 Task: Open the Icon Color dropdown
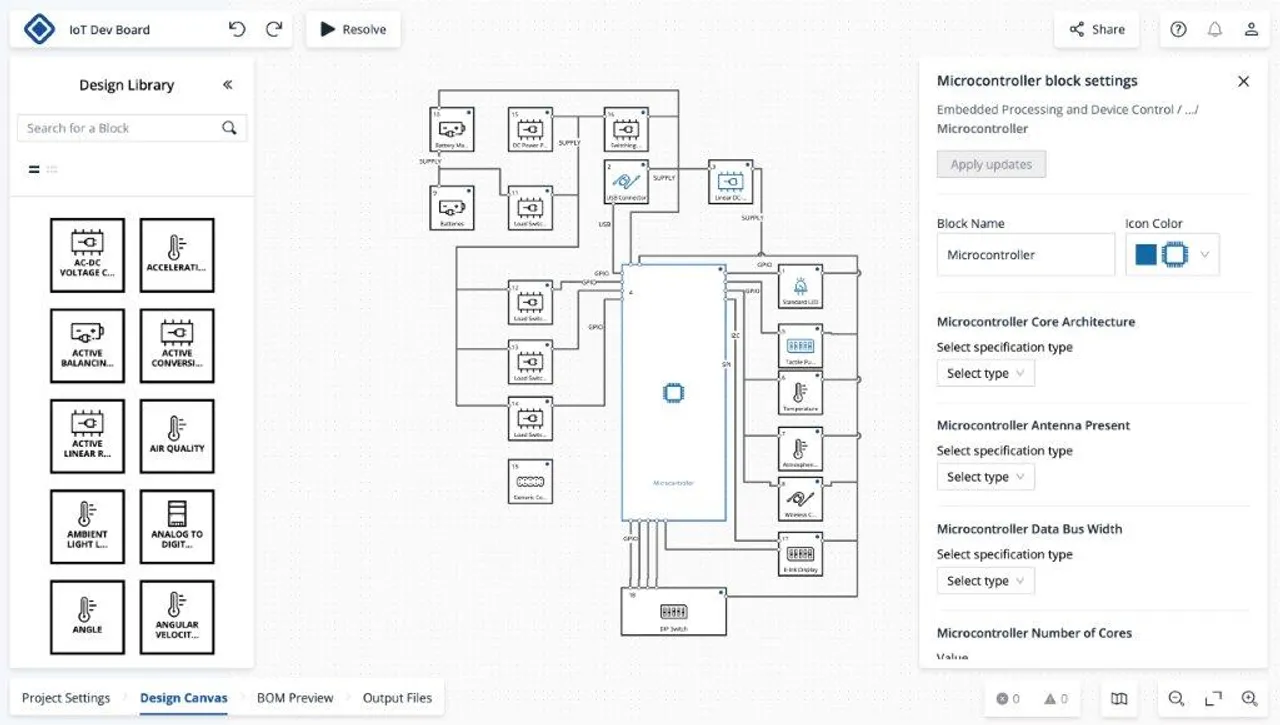(1172, 255)
